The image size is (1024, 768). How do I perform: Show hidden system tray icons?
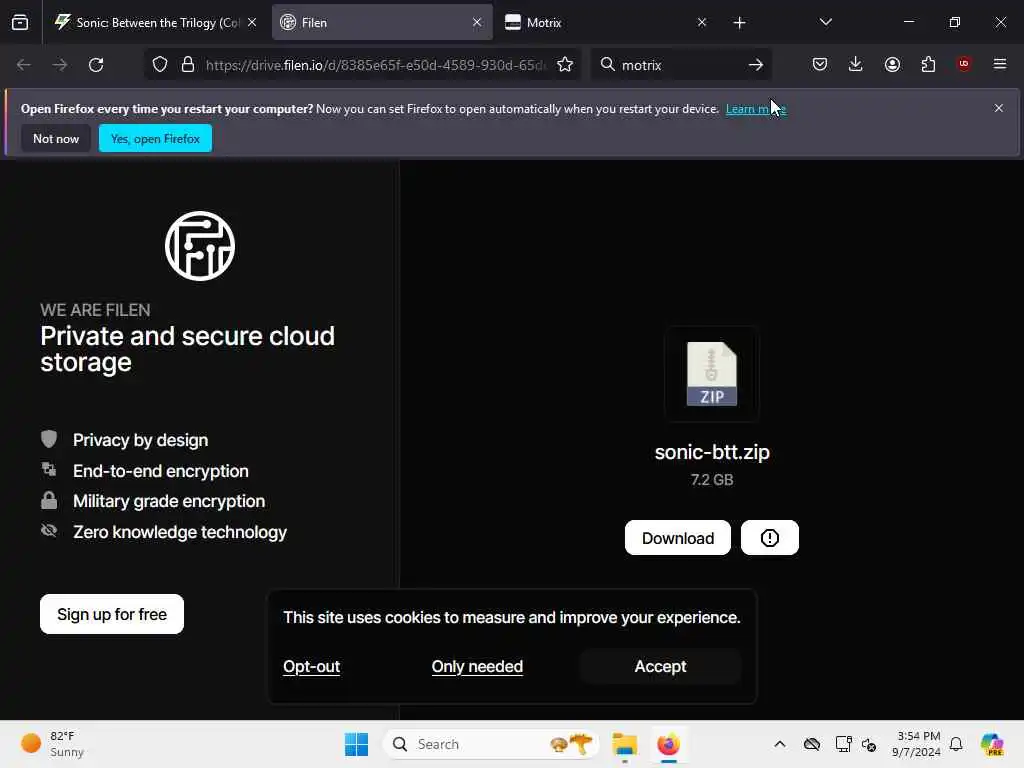click(780, 744)
